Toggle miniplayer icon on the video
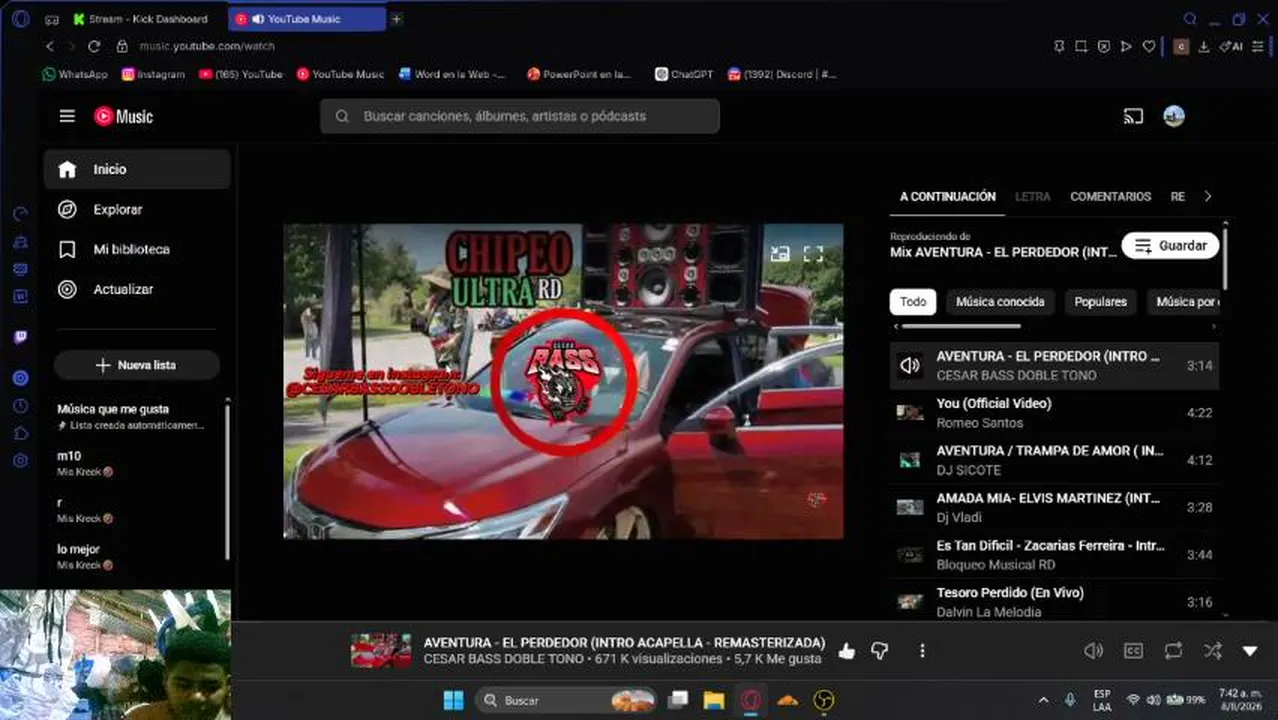Screen dimensions: 1278x720 pyautogui.click(x=780, y=254)
